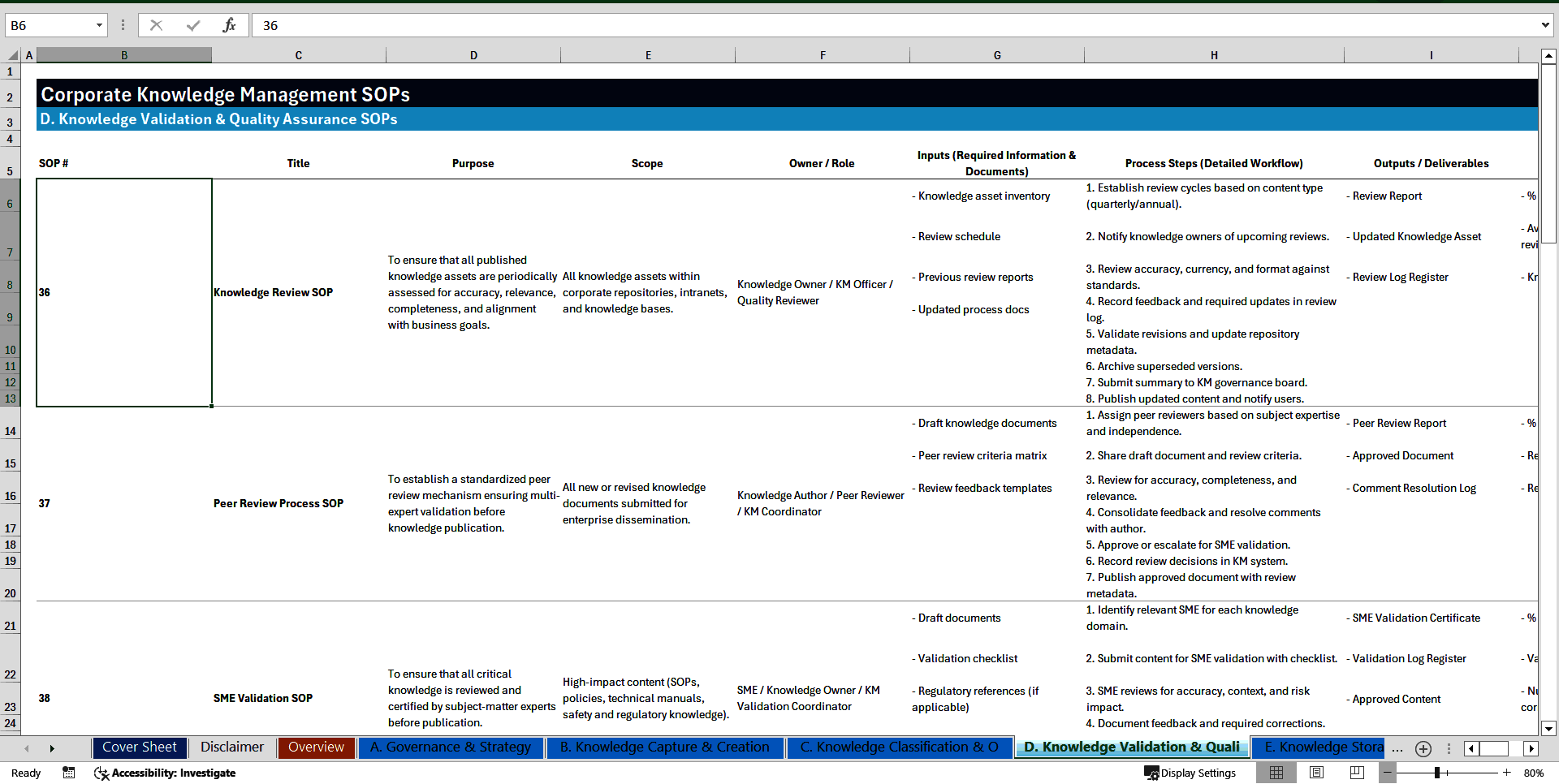The image size is (1559, 784).
Task: Switch to Page Layout view in status bar
Action: tap(1316, 773)
